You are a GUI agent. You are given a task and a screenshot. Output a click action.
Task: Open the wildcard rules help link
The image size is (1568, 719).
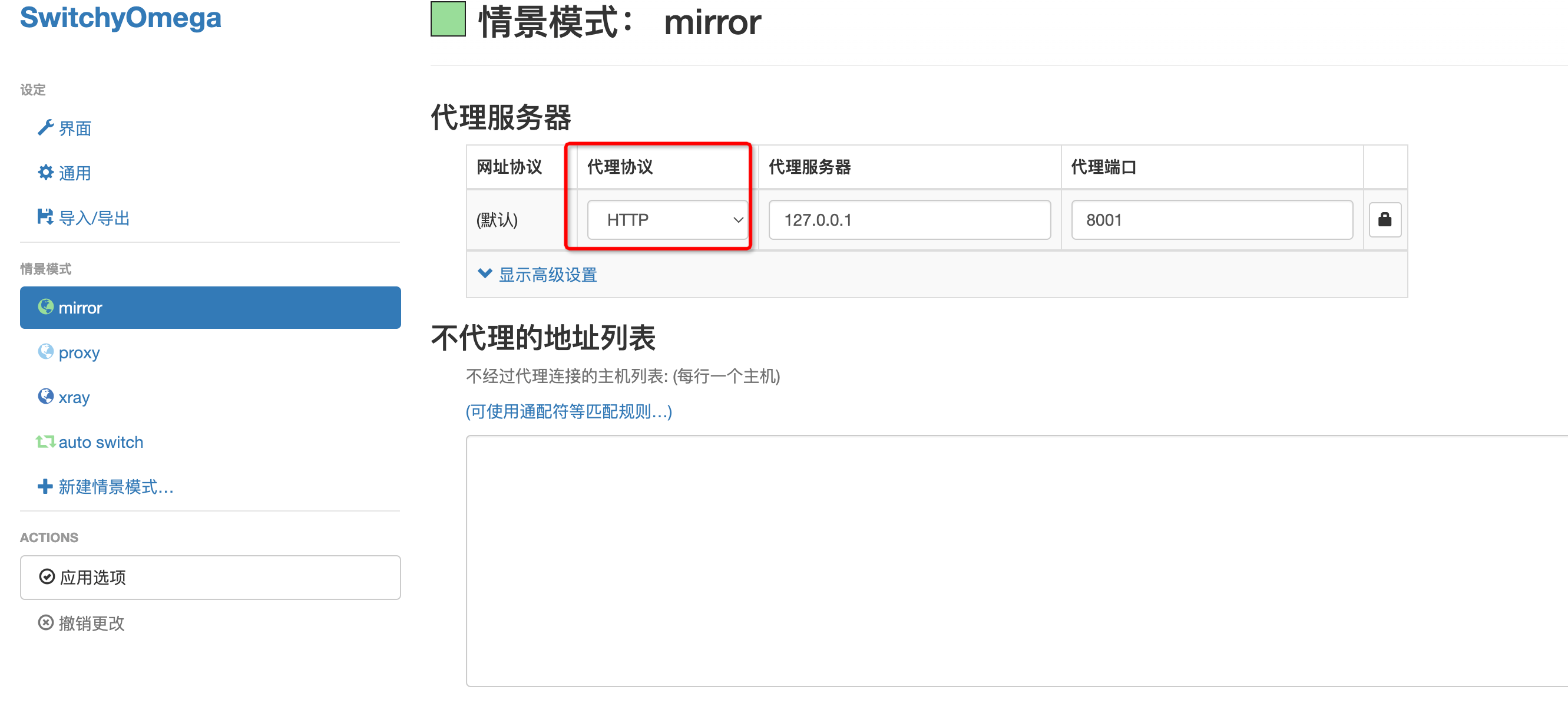(568, 411)
